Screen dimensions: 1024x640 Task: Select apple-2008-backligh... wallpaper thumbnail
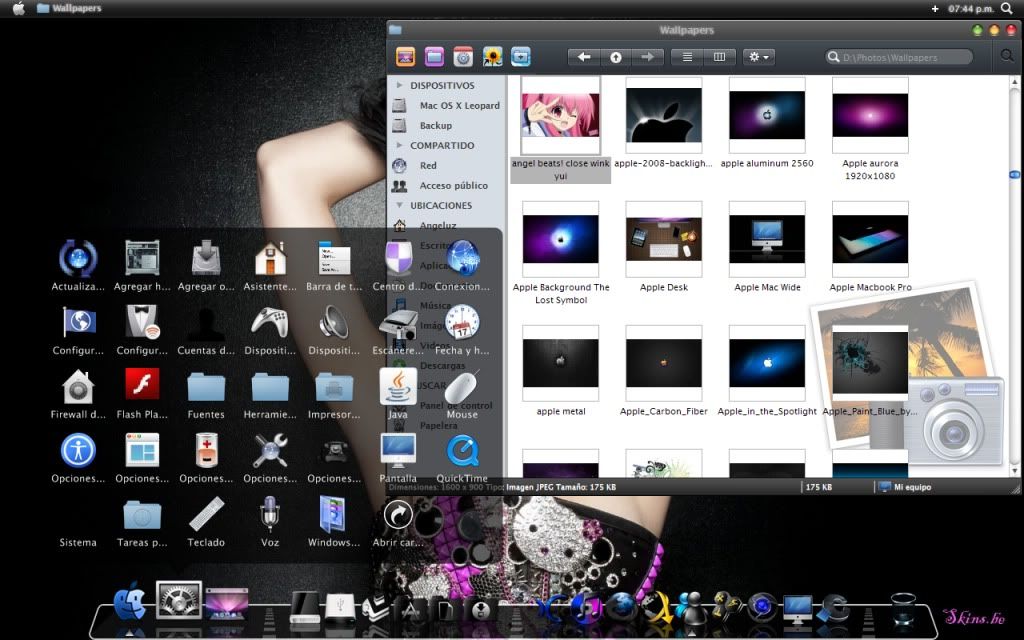664,115
